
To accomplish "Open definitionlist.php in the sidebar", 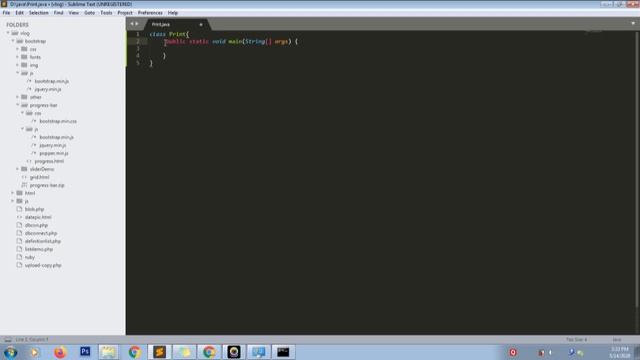I will point(42,241).
